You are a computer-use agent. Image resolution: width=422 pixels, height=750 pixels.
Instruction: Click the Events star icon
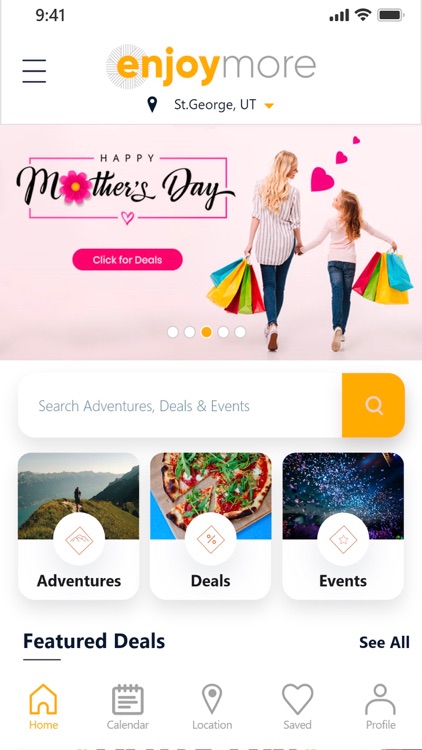pos(343,540)
